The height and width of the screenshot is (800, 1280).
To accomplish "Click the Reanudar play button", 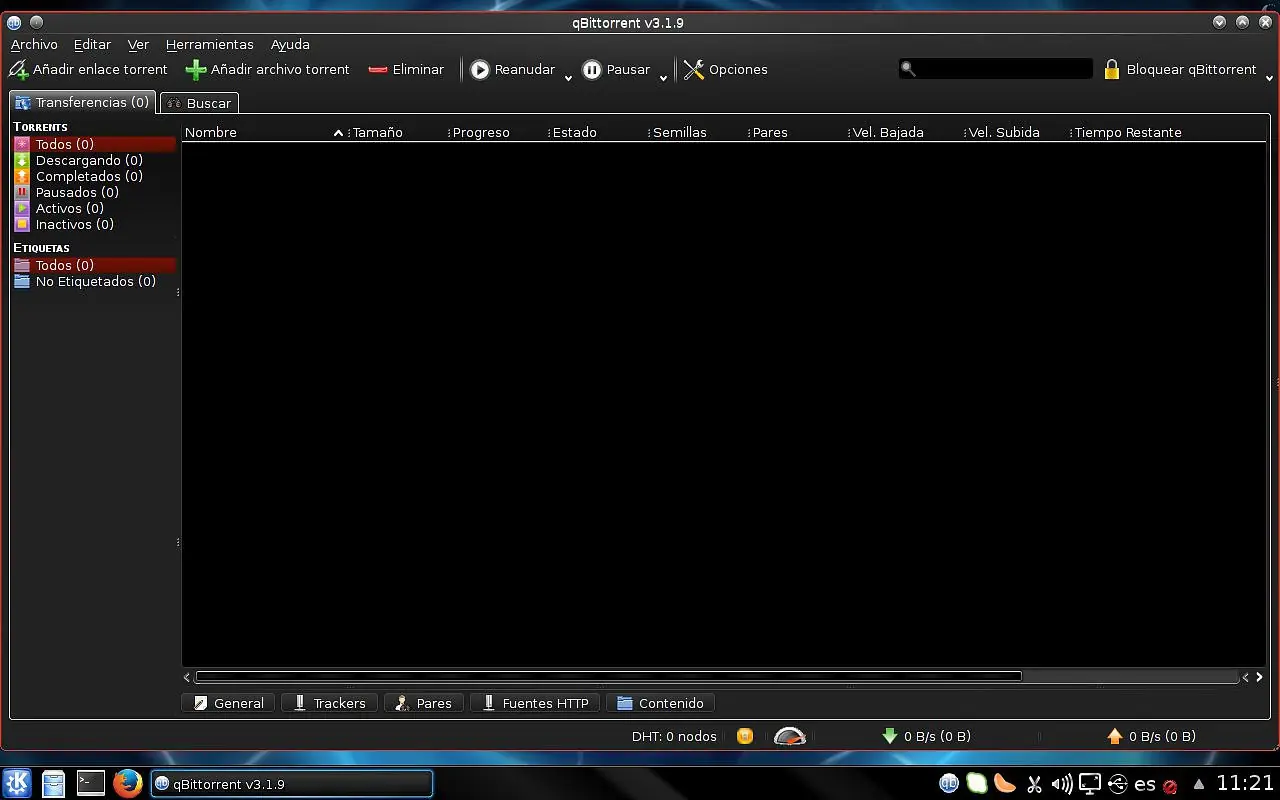I will 512,70.
